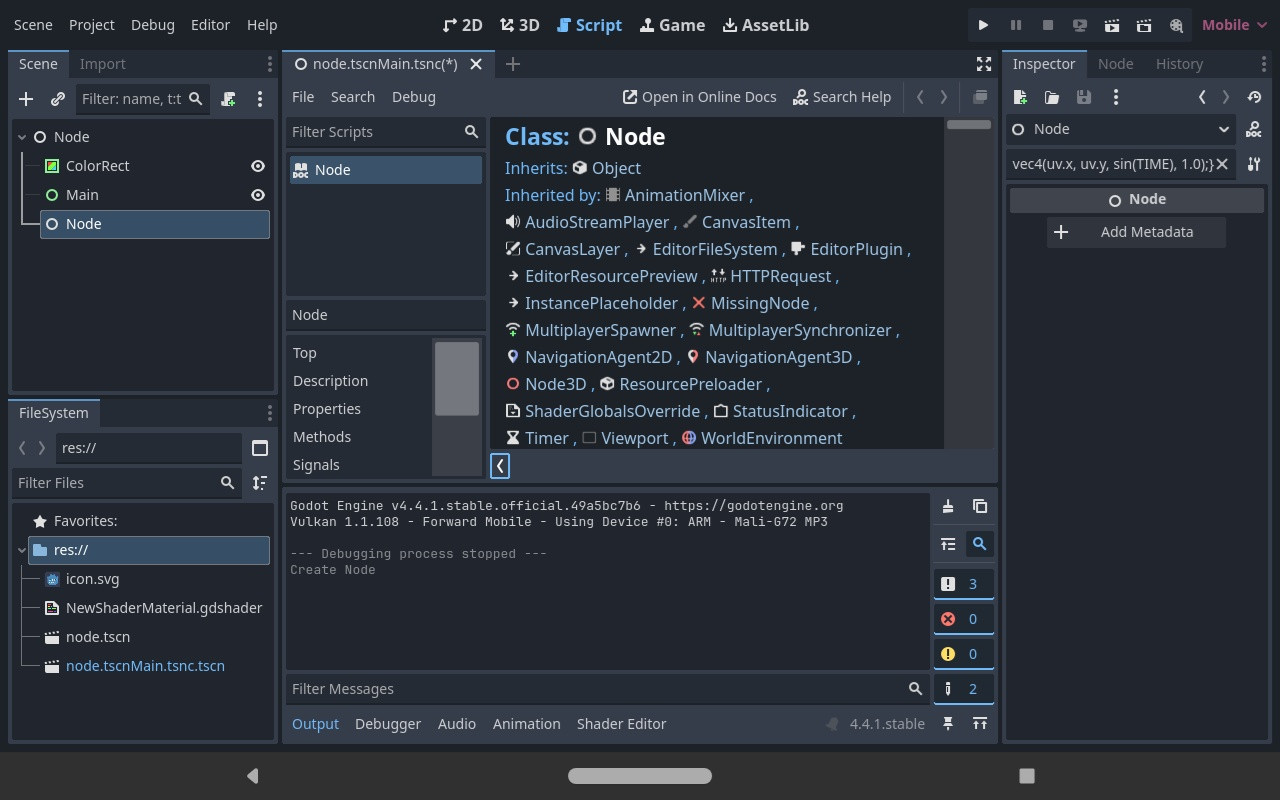
Task: Collapse the root Node tree item
Action: point(22,137)
